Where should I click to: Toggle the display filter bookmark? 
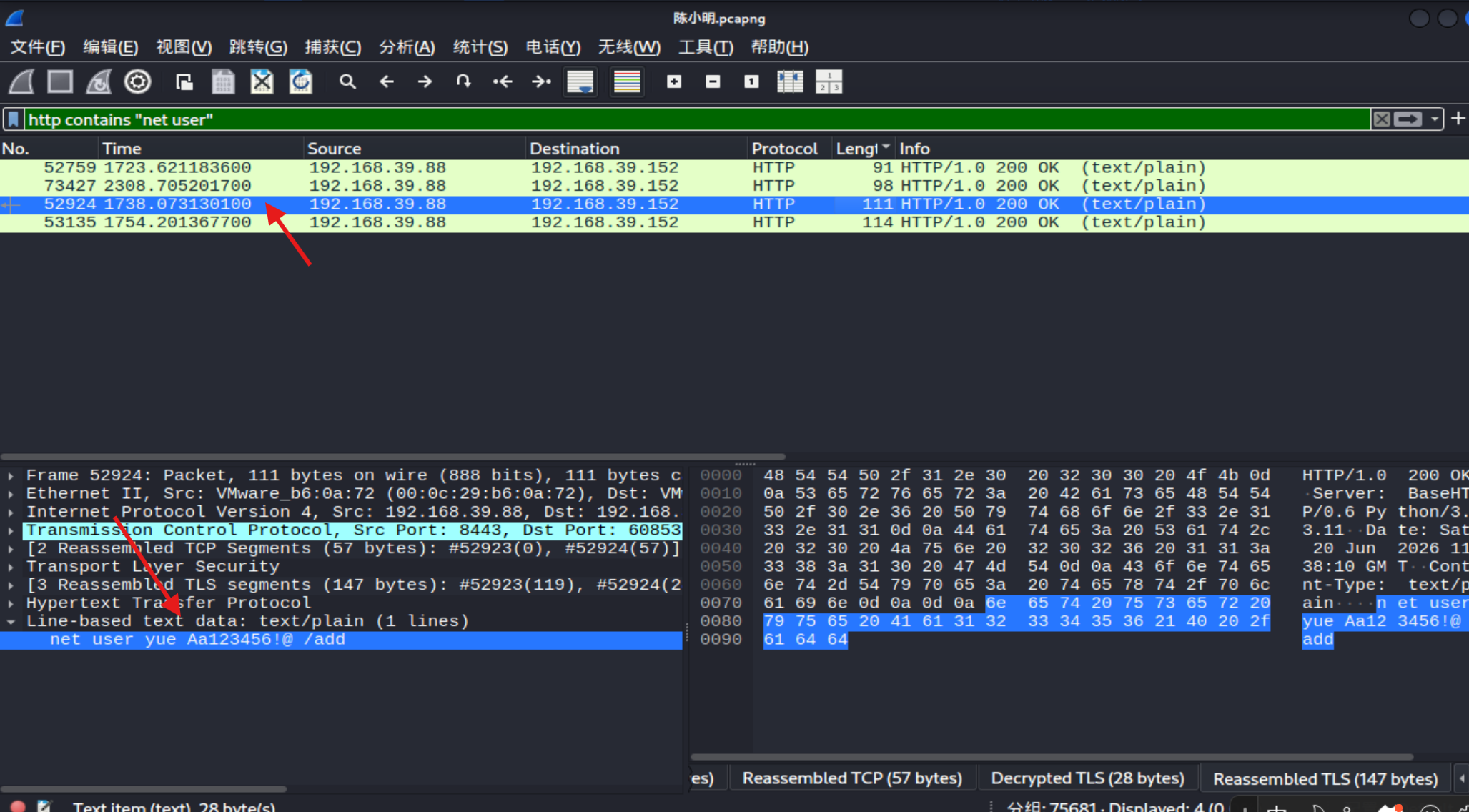pos(14,119)
